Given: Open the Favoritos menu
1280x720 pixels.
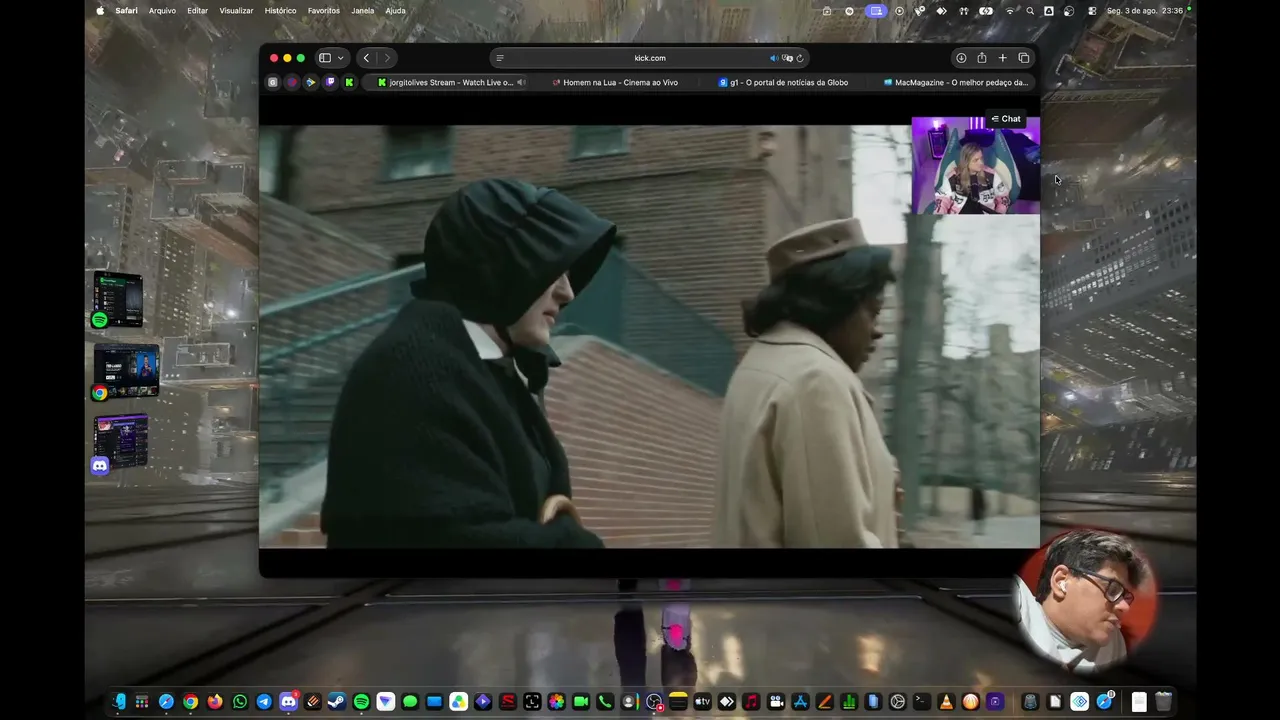Looking at the screenshot, I should click(324, 11).
